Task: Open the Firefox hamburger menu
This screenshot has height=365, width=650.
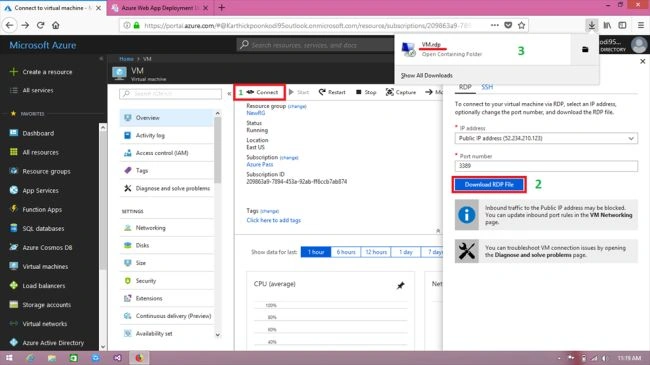Action: point(640,25)
